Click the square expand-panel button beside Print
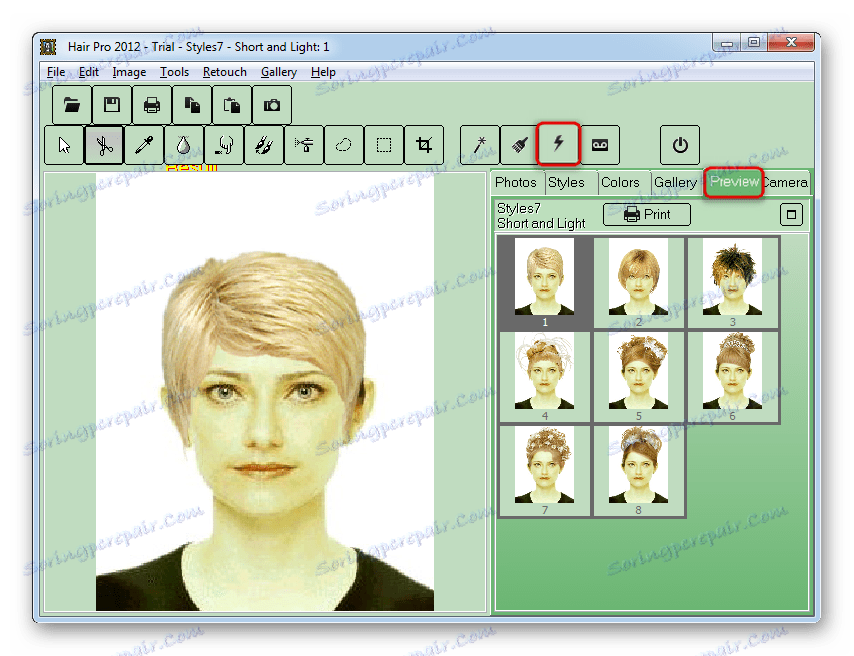854x656 pixels. coord(791,215)
